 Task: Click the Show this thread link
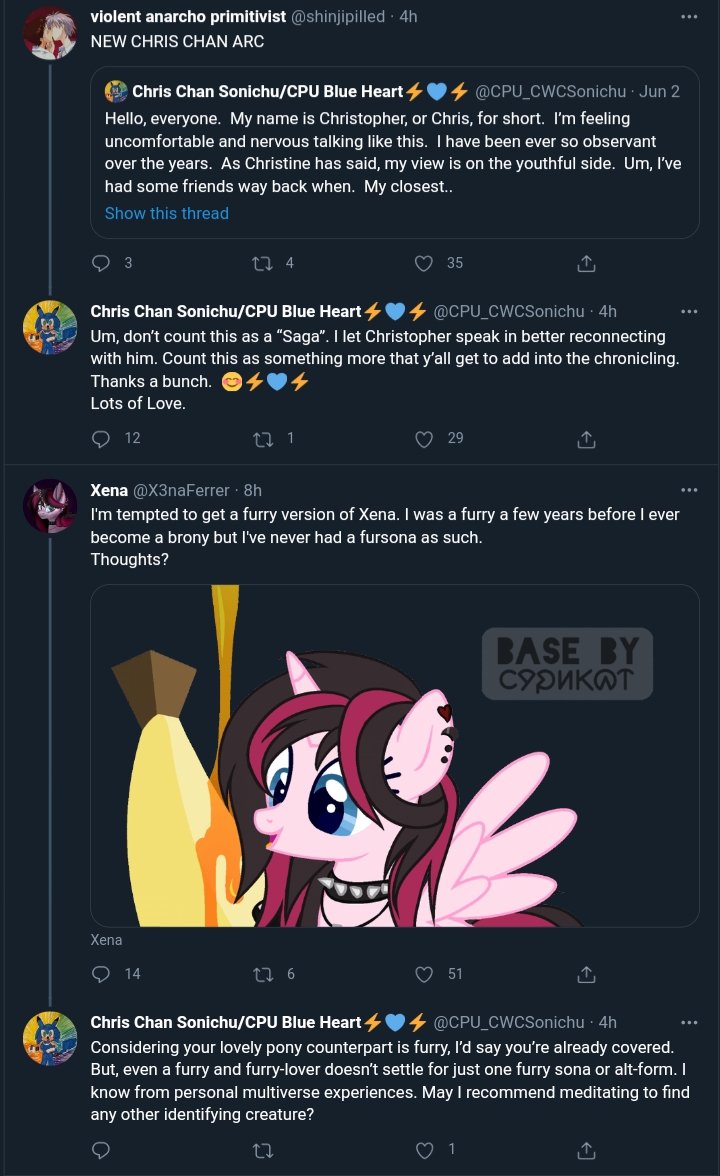pyautogui.click(x=166, y=214)
